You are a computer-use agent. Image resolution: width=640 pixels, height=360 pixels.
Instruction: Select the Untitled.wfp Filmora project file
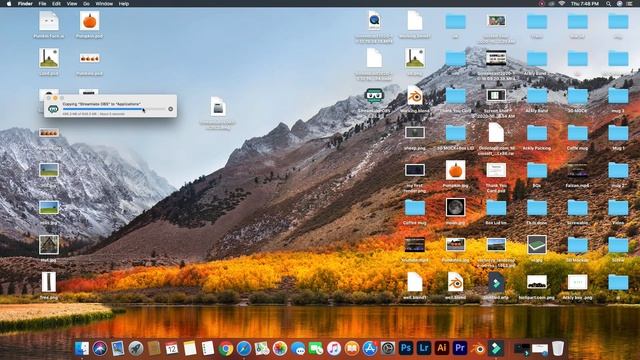click(x=496, y=282)
